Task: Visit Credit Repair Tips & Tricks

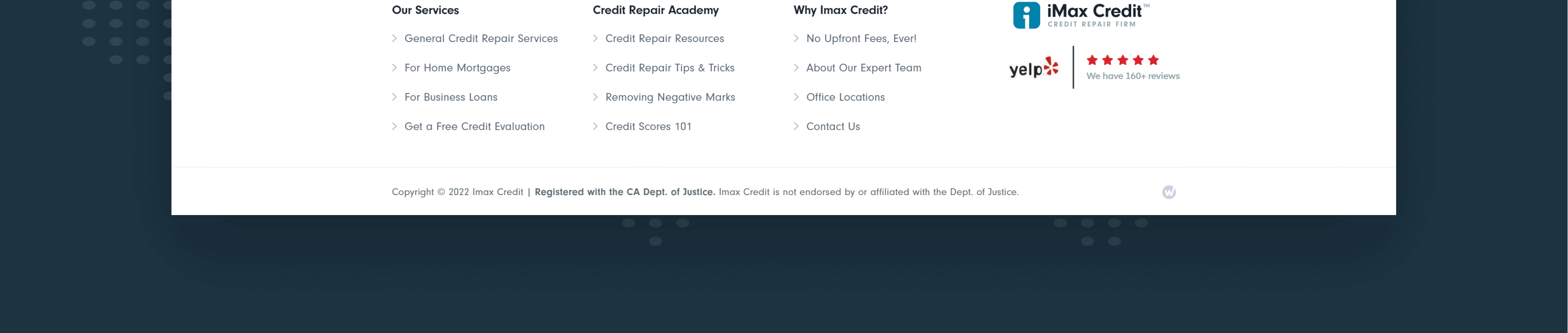Action: tap(669, 68)
